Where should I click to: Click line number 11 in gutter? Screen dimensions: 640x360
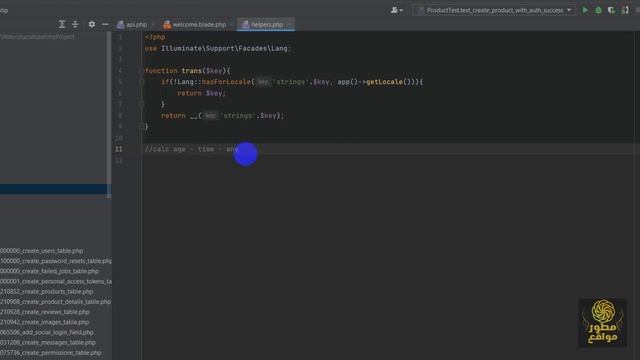tap(119, 149)
